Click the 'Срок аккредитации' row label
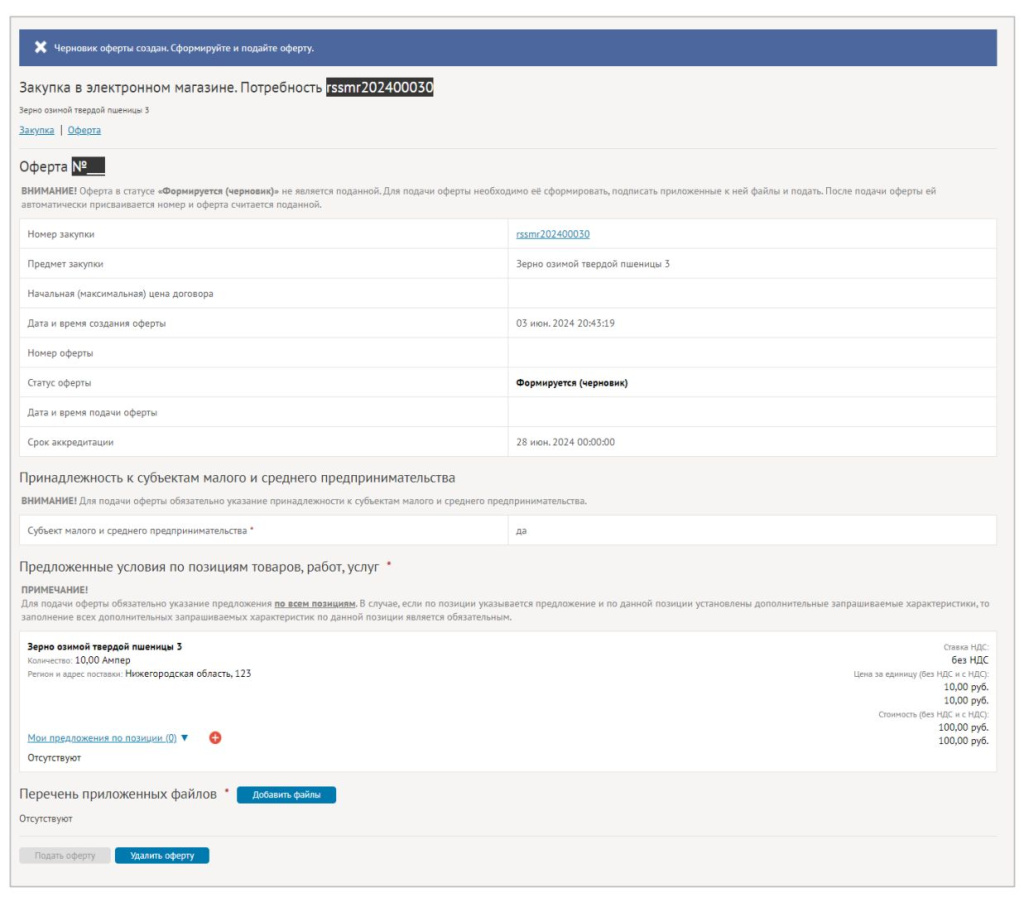Image resolution: width=1024 pixels, height=897 pixels. coord(71,442)
